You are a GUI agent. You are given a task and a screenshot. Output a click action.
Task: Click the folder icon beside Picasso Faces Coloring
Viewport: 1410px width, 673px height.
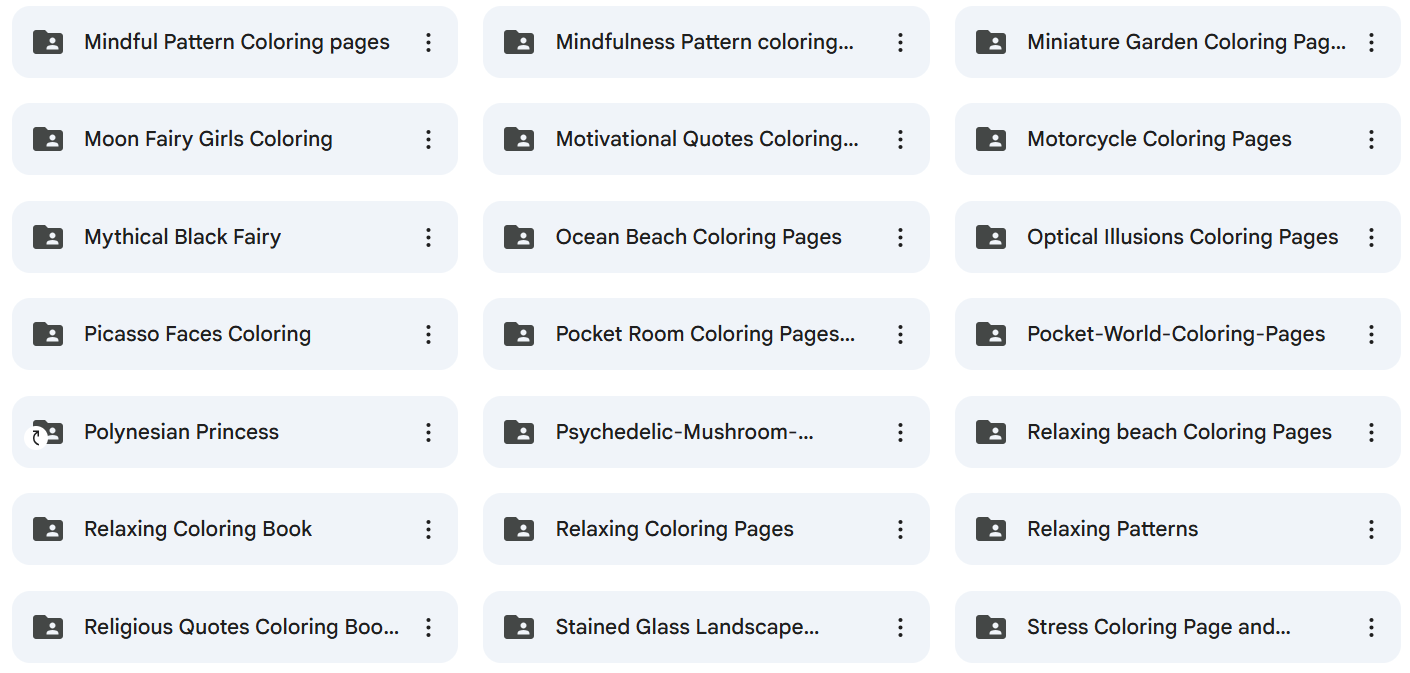tap(48, 334)
